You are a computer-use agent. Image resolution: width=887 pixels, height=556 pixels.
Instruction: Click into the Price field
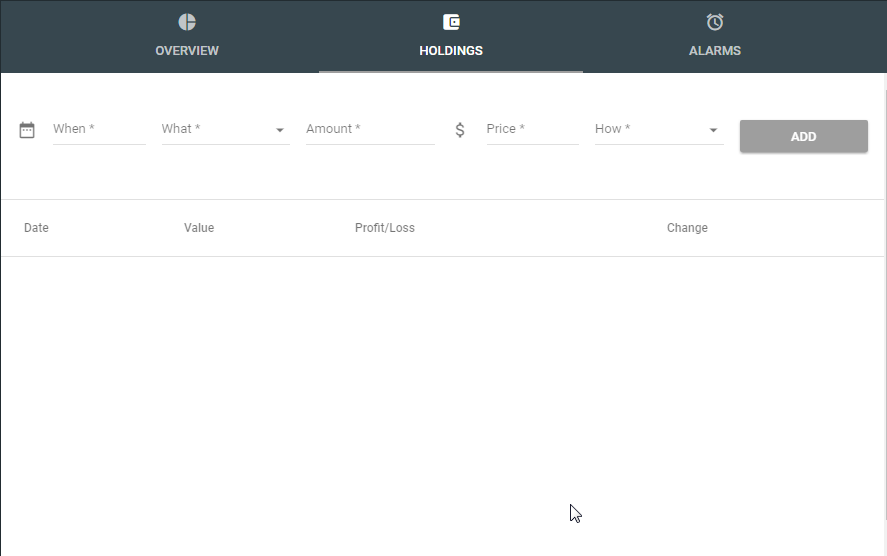click(x=532, y=130)
